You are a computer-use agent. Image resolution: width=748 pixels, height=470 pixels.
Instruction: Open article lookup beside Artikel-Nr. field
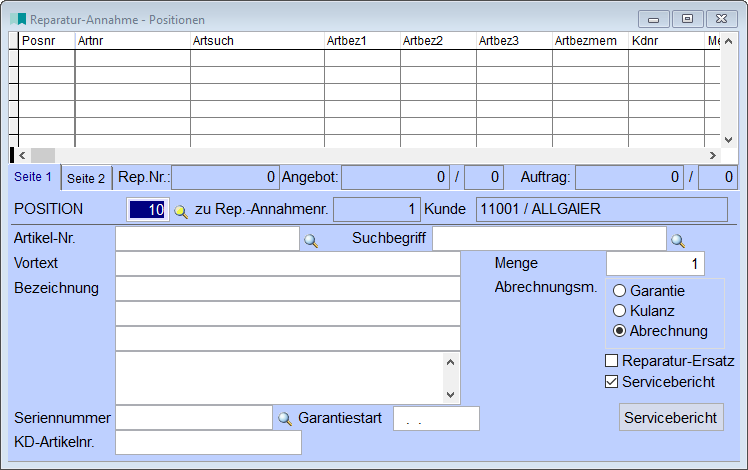(x=311, y=240)
